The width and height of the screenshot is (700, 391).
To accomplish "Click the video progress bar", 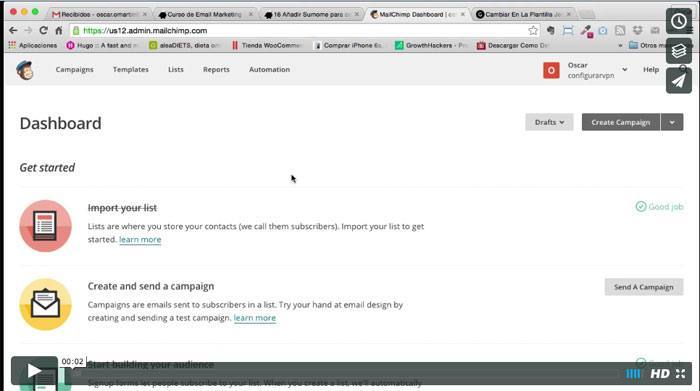I will pyautogui.click(x=344, y=374).
